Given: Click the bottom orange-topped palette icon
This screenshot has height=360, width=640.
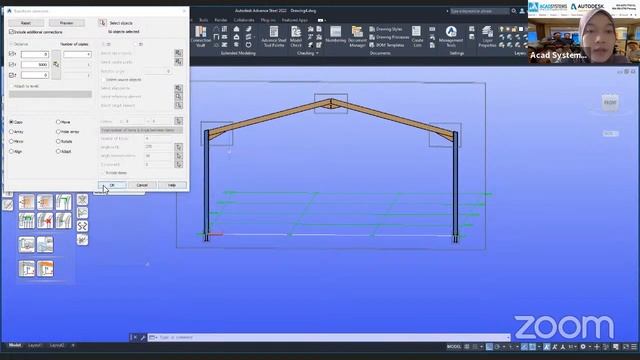Looking at the screenshot, I should 45,269.
